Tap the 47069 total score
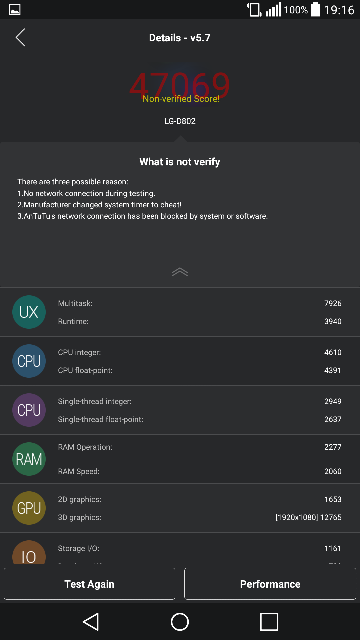This screenshot has width=360, height=640. point(180,85)
